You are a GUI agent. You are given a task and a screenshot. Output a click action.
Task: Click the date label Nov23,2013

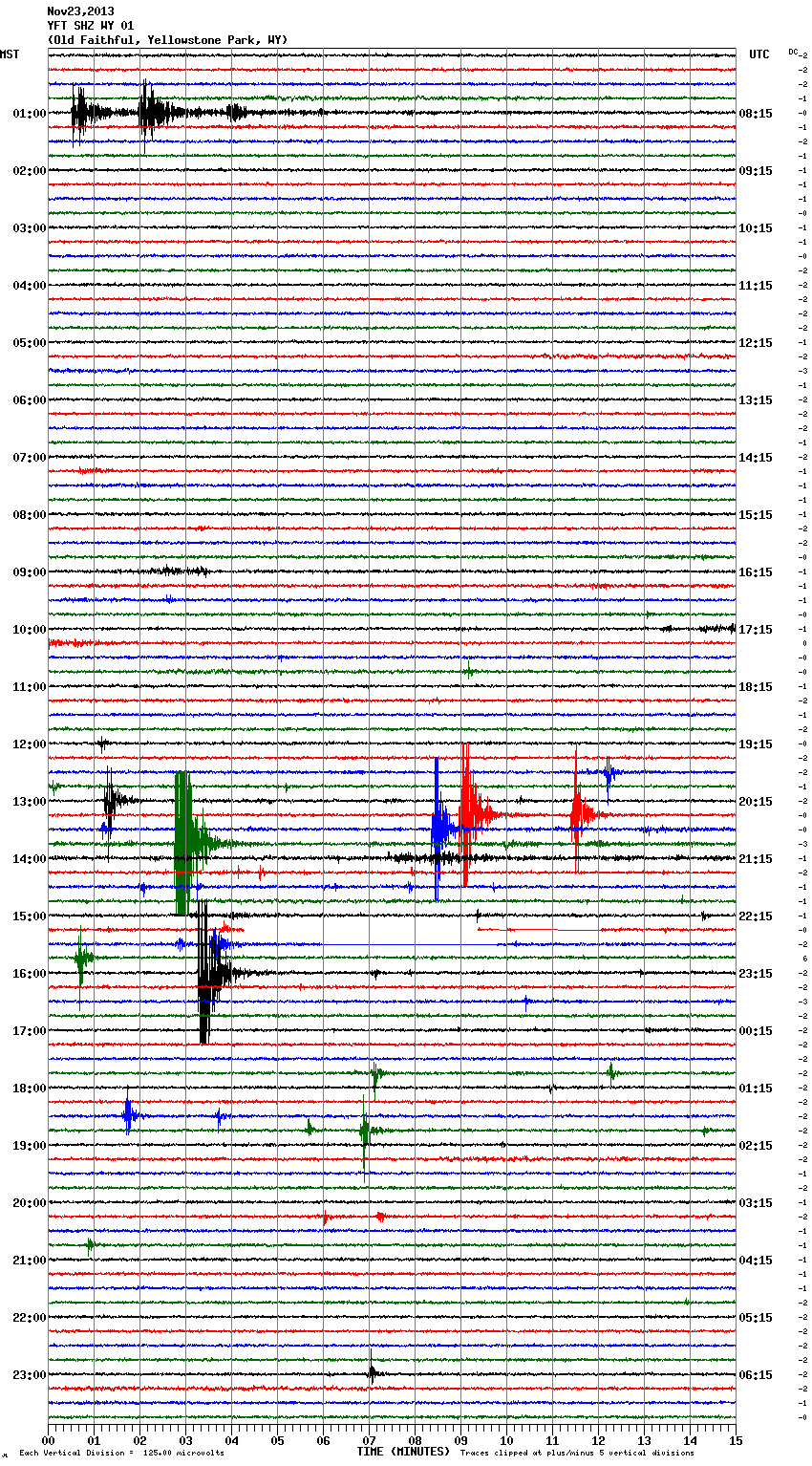pyautogui.click(x=80, y=11)
